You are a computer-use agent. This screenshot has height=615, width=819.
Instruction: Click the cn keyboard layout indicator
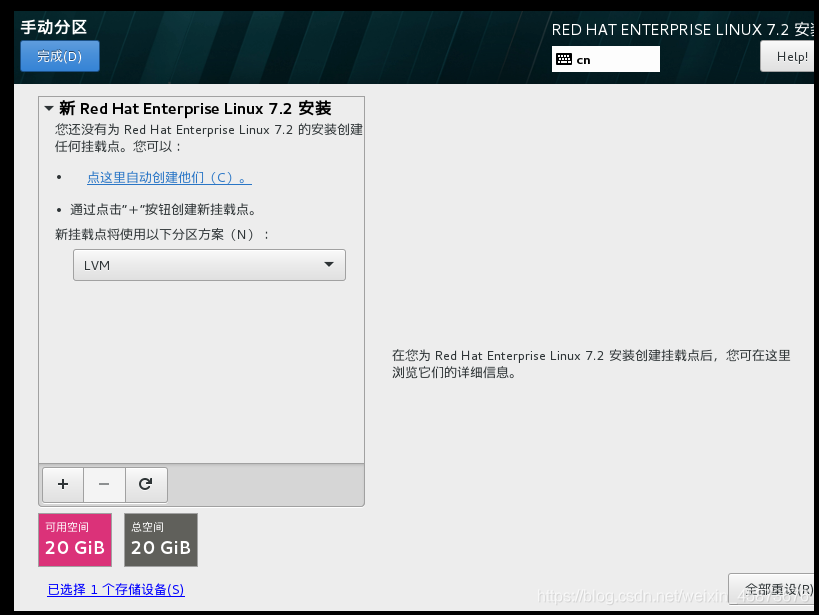tap(605, 59)
